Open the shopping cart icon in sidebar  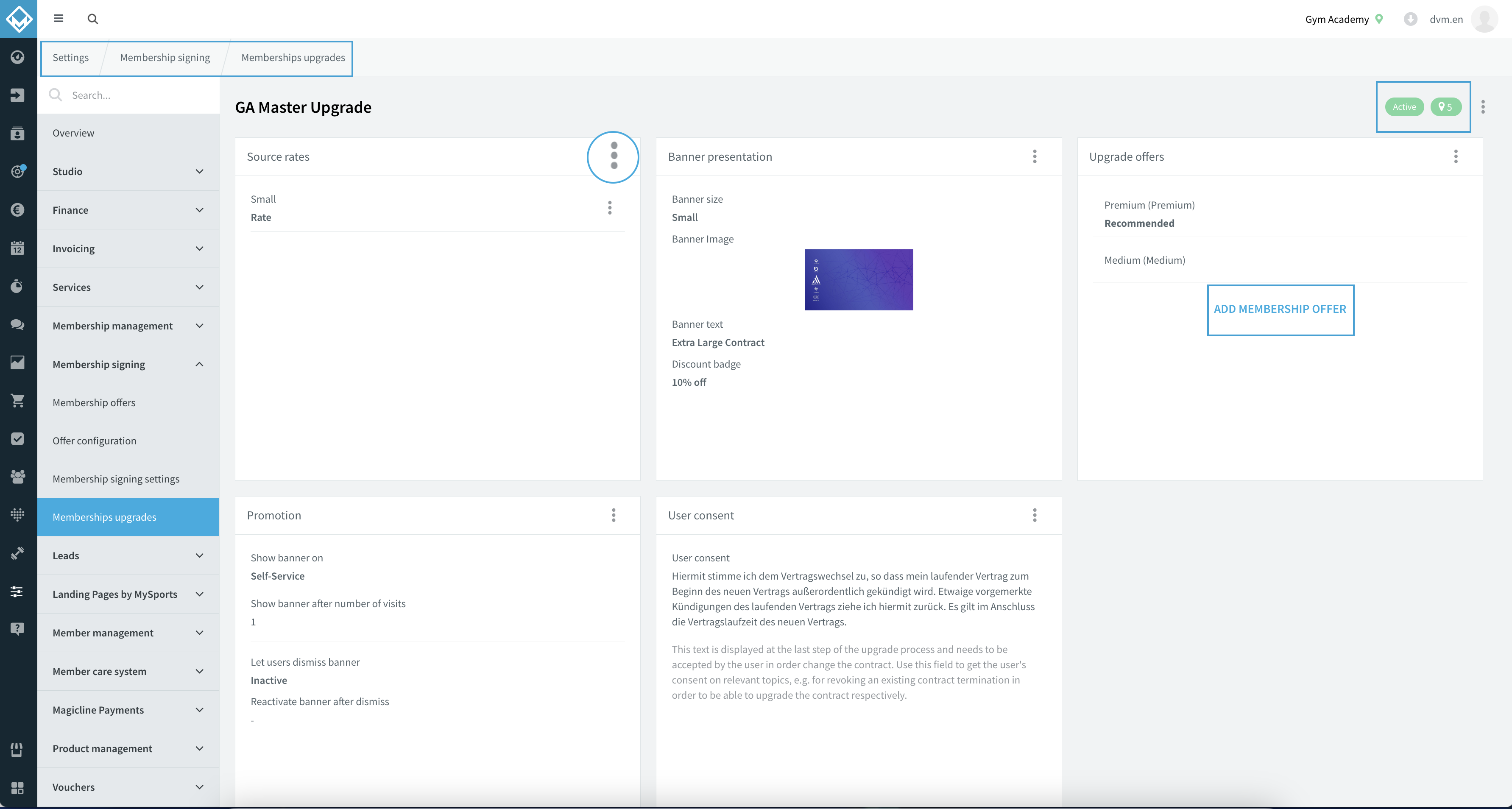click(18, 400)
